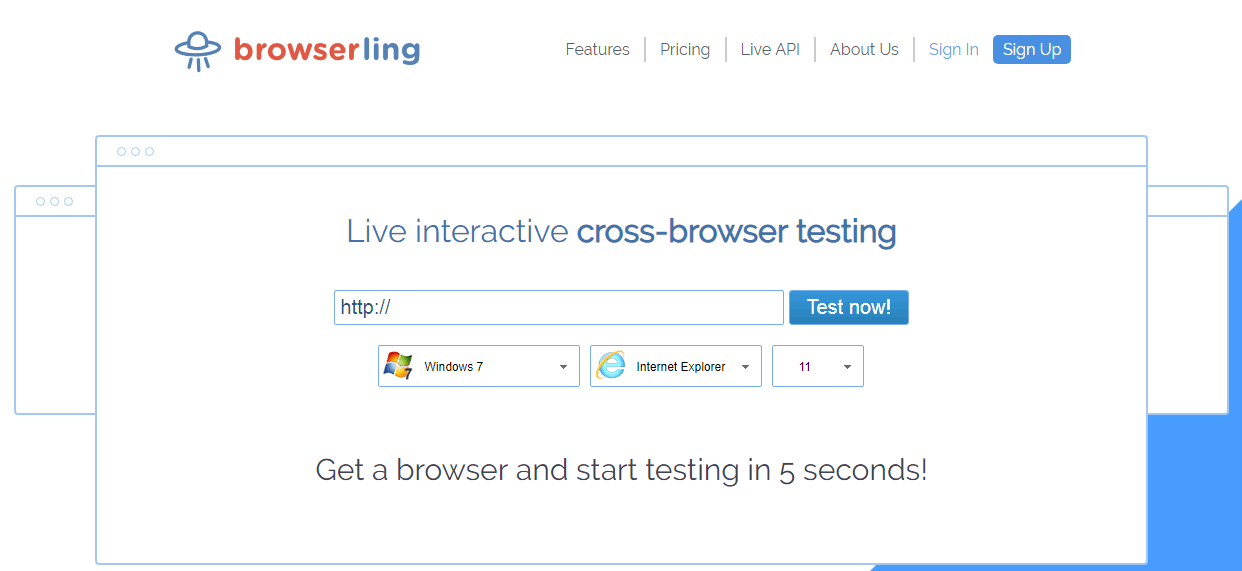Focus the http:// URL input field
The width and height of the screenshot is (1242, 571).
click(x=559, y=307)
